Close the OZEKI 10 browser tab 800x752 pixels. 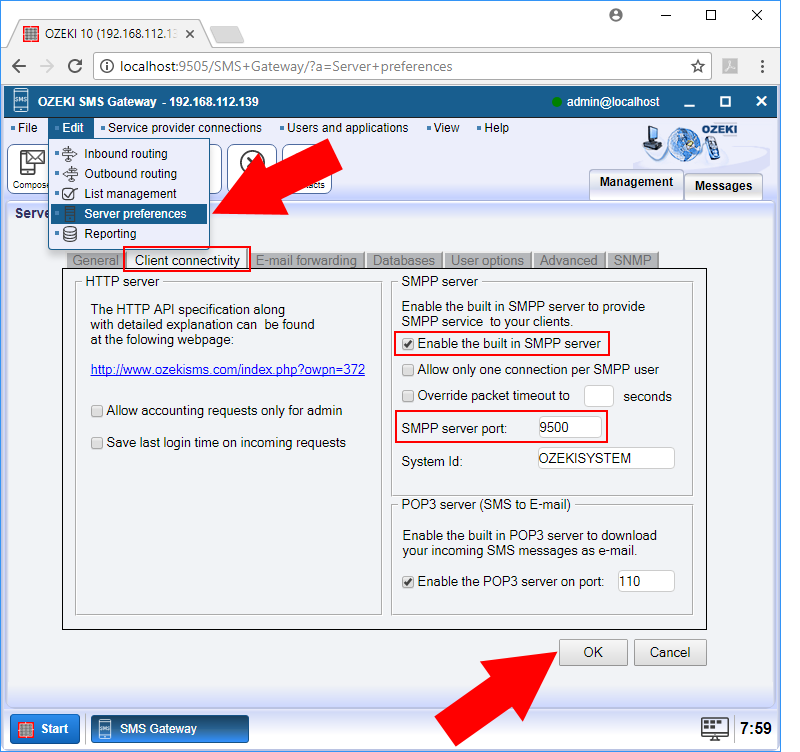[x=190, y=34]
